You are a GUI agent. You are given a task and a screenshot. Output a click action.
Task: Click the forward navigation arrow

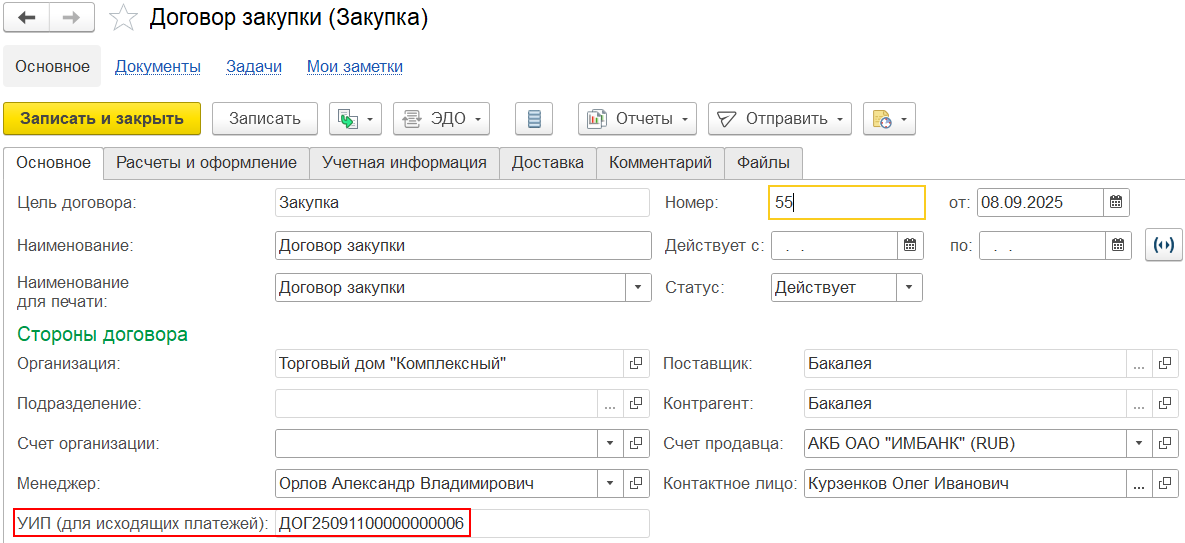[x=71, y=18]
